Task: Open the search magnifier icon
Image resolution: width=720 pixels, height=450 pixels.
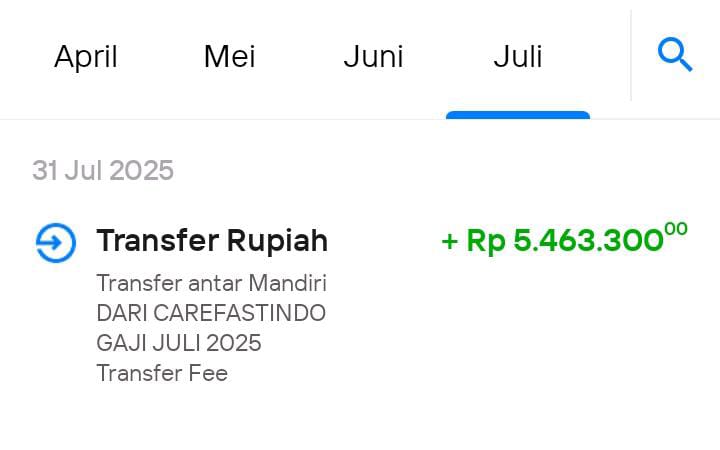Action: coord(675,55)
